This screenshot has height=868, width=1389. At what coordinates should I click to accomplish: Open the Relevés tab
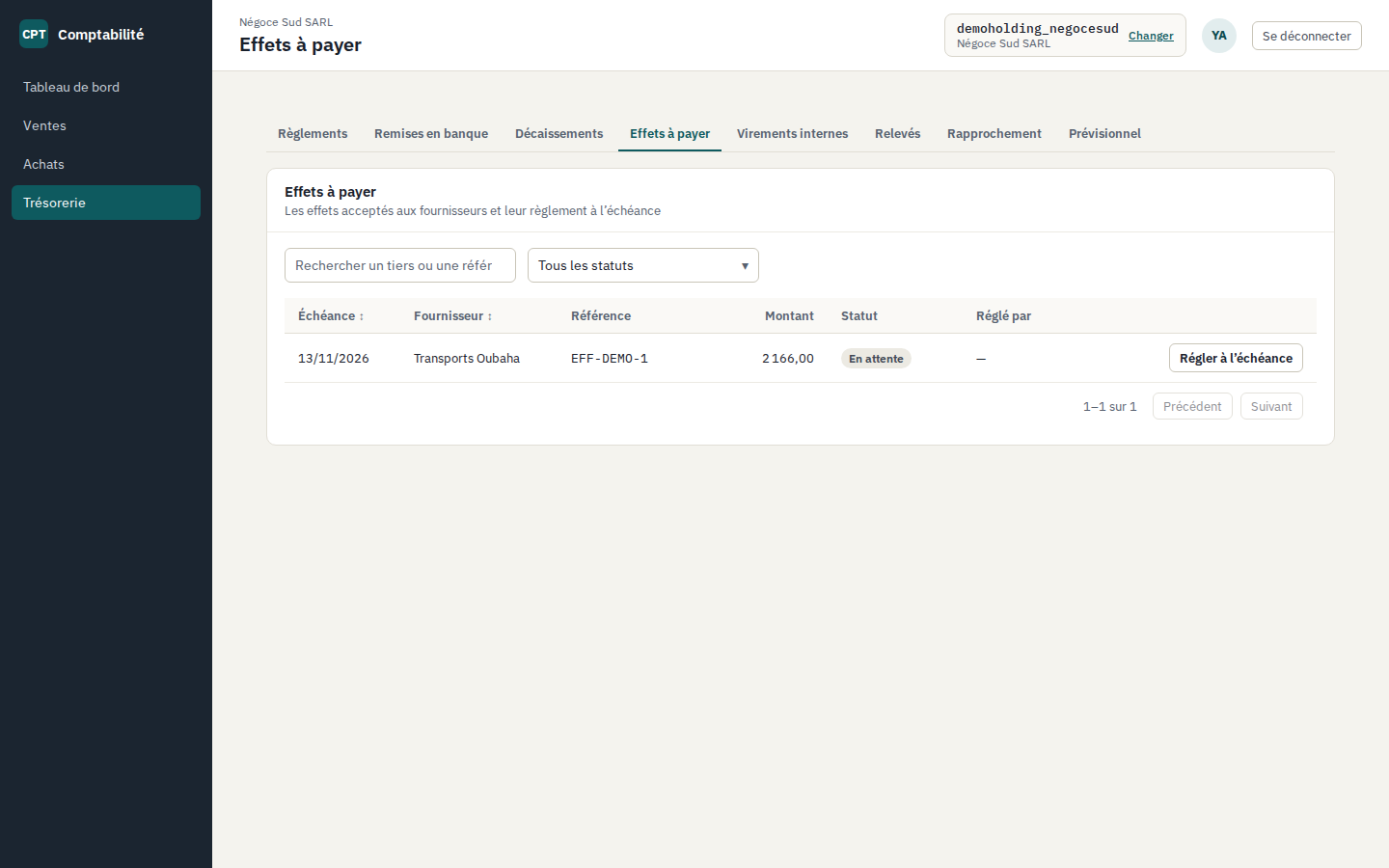click(898, 133)
